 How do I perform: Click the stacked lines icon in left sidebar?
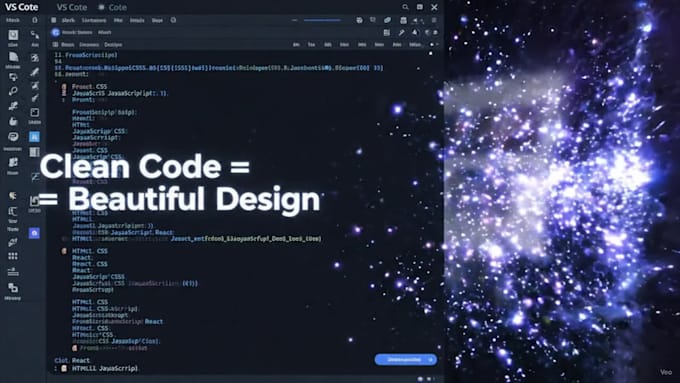(x=13, y=272)
